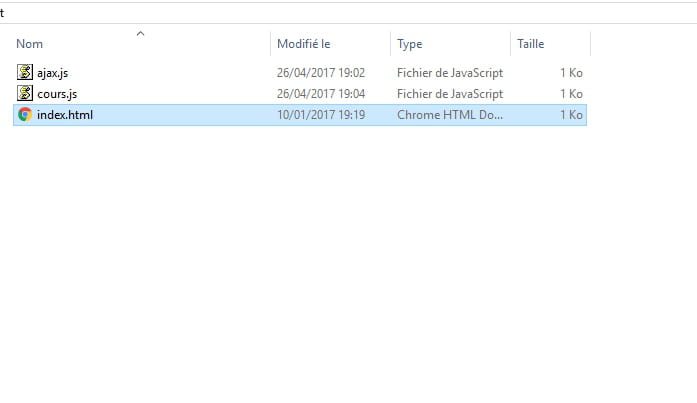Click date 26/04/2017 19:02 of ajax.js

(x=321, y=73)
